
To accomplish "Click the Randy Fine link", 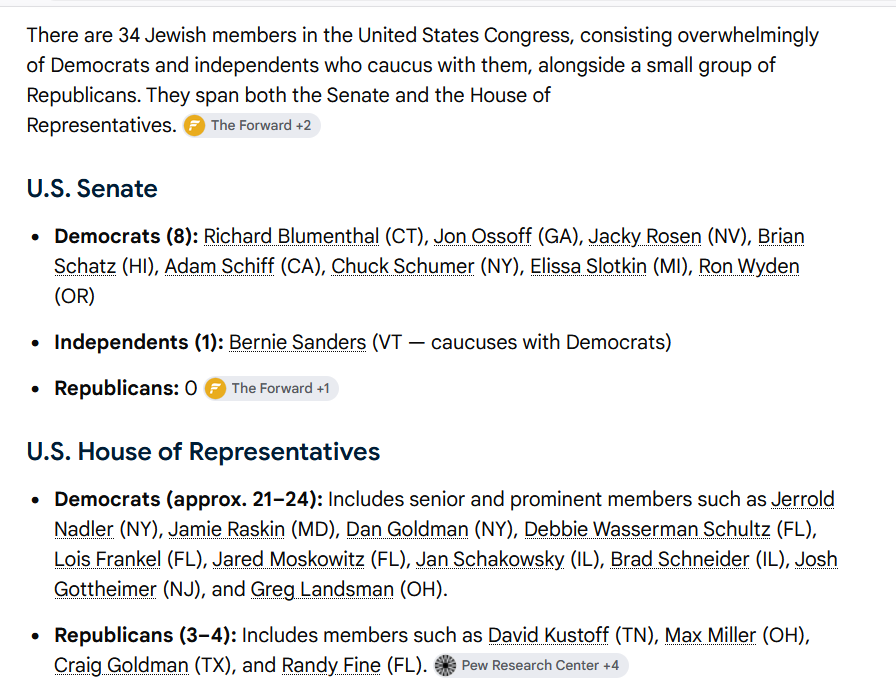I will (331, 666).
